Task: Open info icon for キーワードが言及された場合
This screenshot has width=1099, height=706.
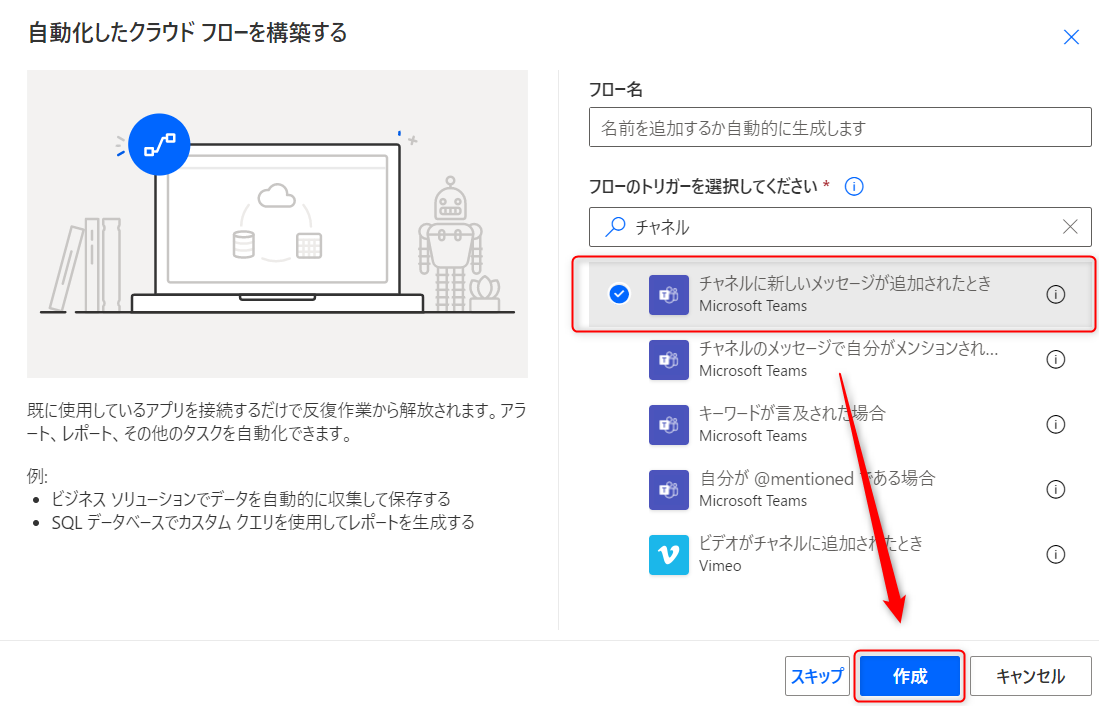Action: [x=1056, y=424]
